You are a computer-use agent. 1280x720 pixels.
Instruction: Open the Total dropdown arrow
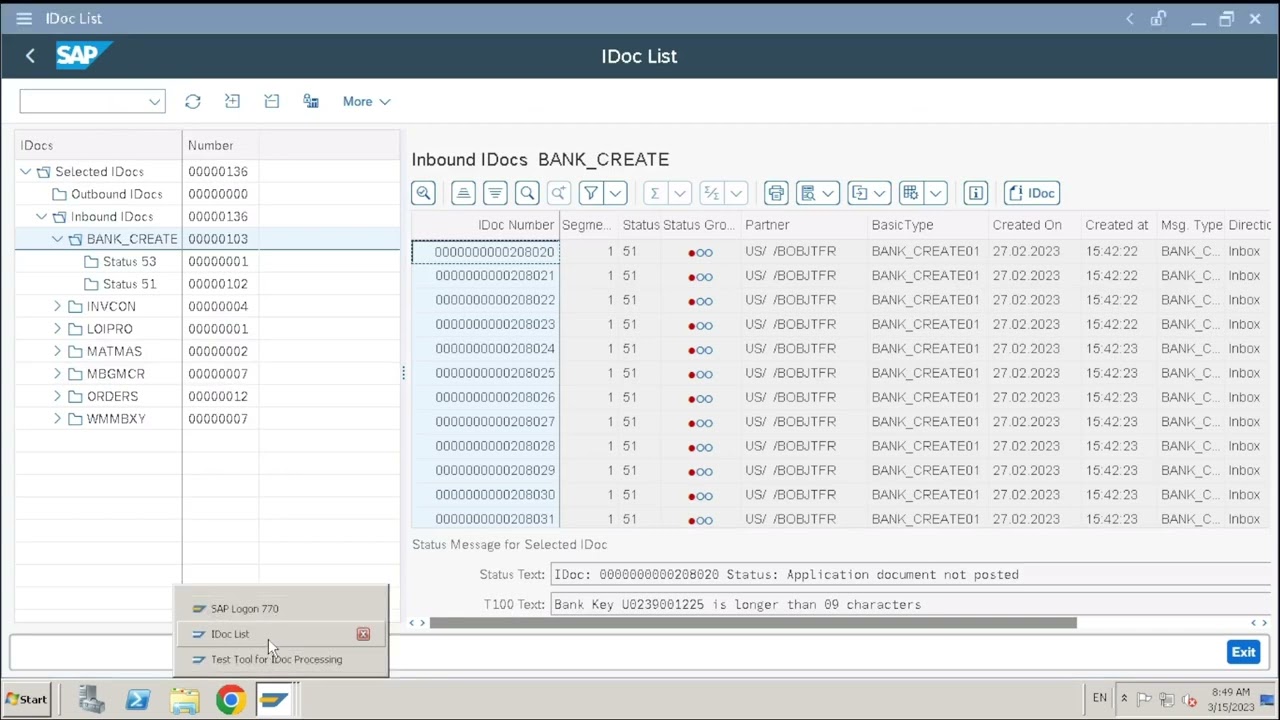(680, 193)
